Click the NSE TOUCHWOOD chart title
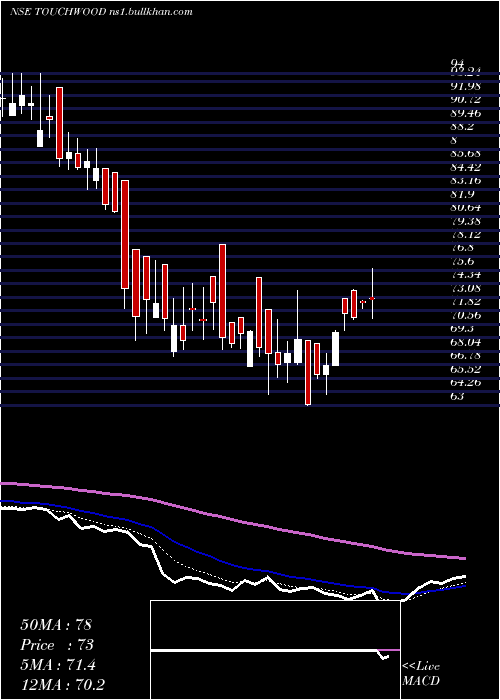500x700 pixels. tap(101, 12)
